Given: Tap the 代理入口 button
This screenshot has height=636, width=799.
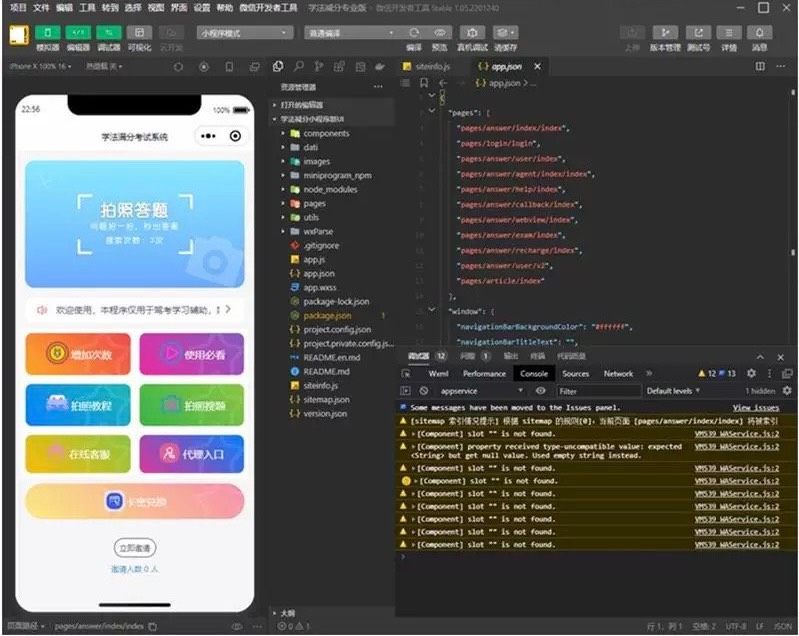Looking at the screenshot, I should click(x=192, y=454).
